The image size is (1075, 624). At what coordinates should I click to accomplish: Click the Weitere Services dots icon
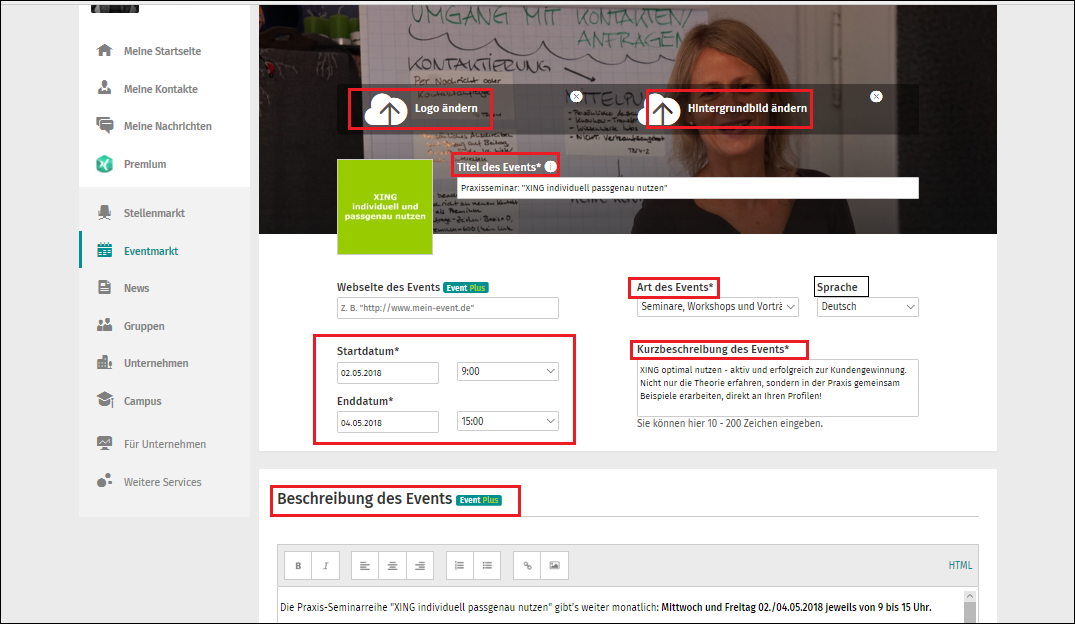tap(104, 481)
